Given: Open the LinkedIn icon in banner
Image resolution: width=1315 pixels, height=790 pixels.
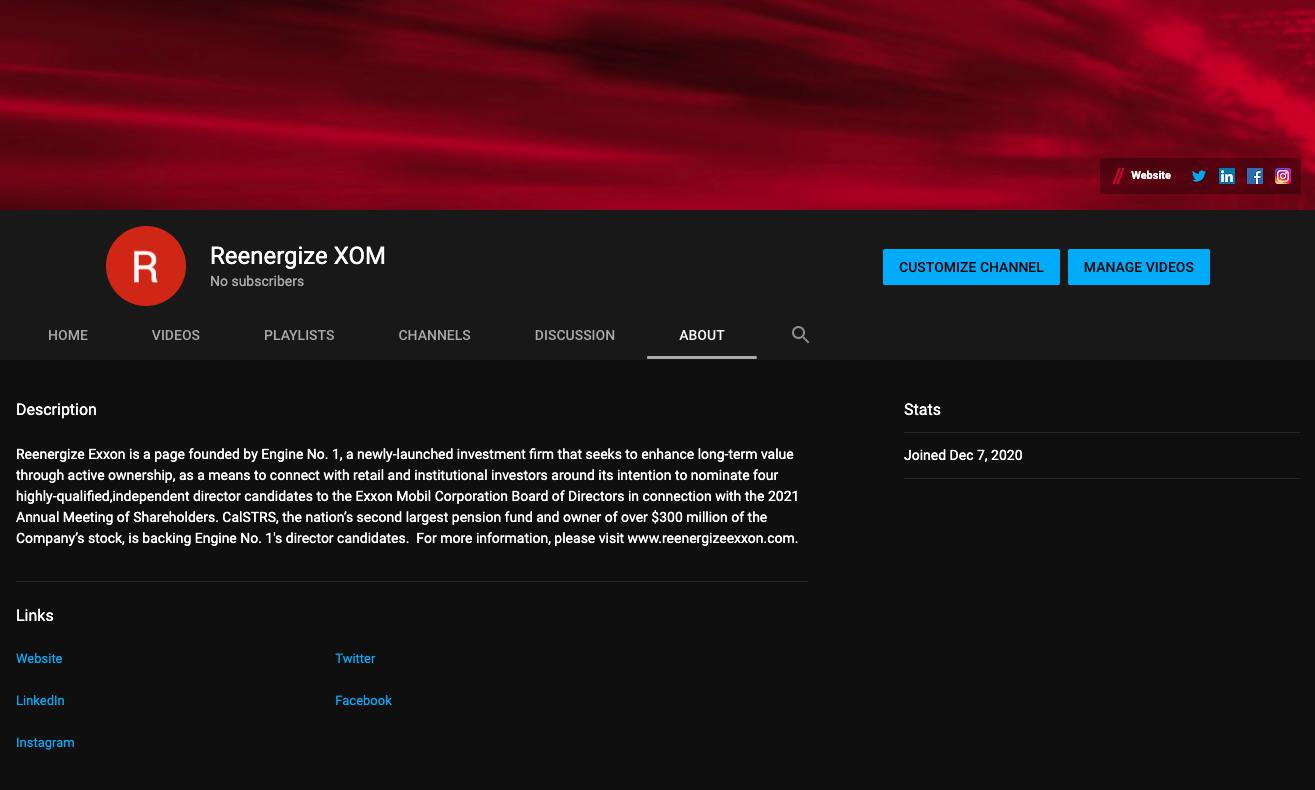Looking at the screenshot, I should pos(1226,176).
